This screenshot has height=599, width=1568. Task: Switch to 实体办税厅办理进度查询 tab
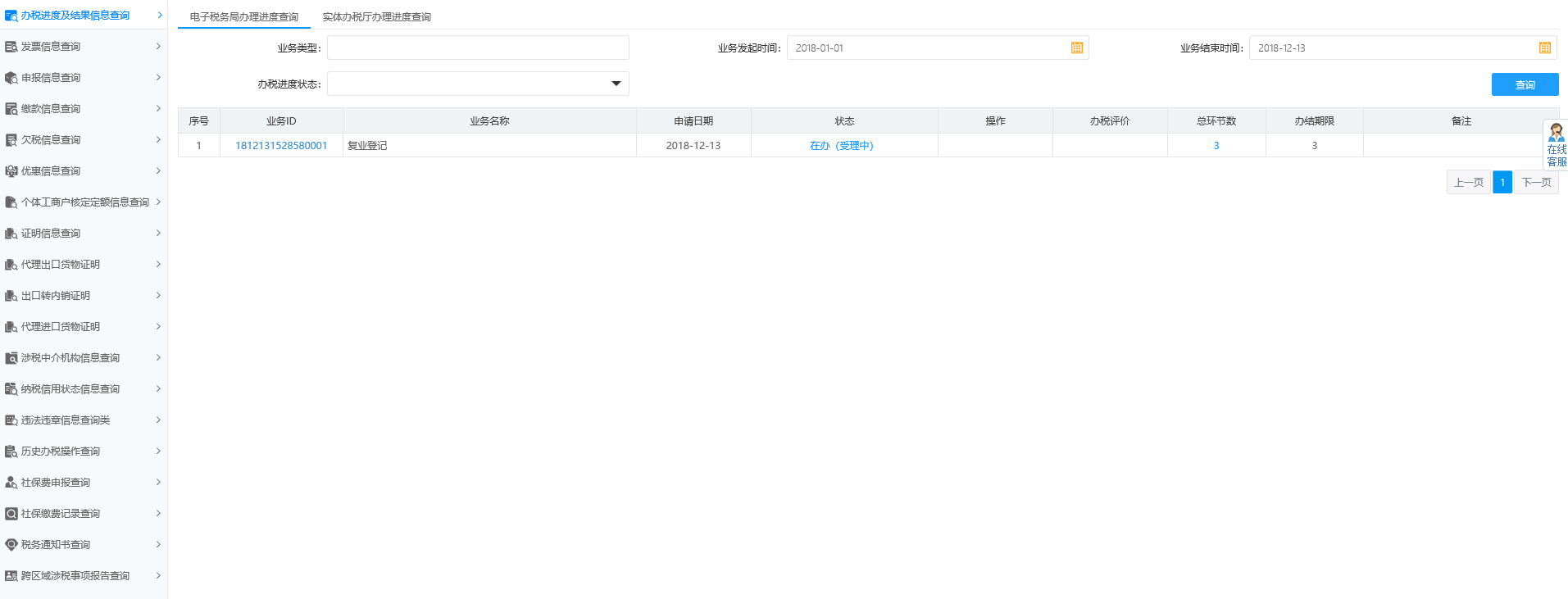point(377,17)
